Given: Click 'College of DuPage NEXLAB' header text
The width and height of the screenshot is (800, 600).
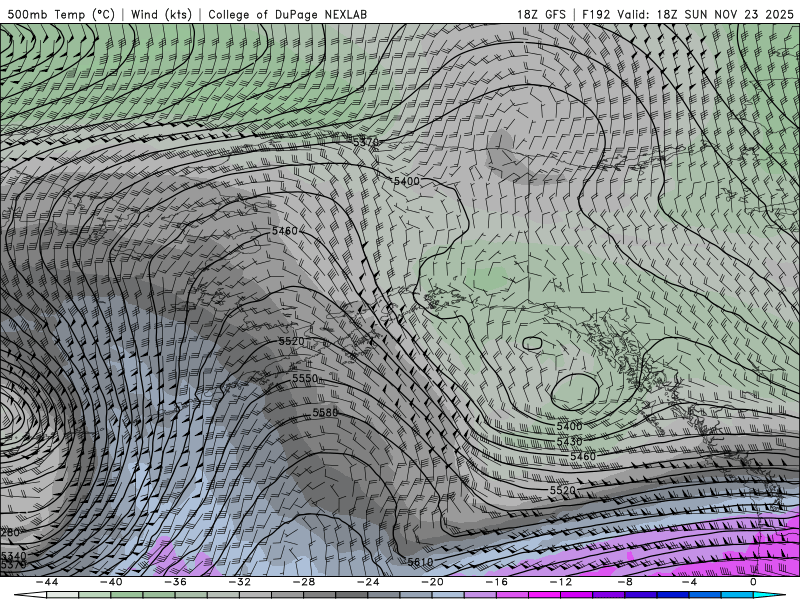Looking at the screenshot, I should [x=287, y=14].
